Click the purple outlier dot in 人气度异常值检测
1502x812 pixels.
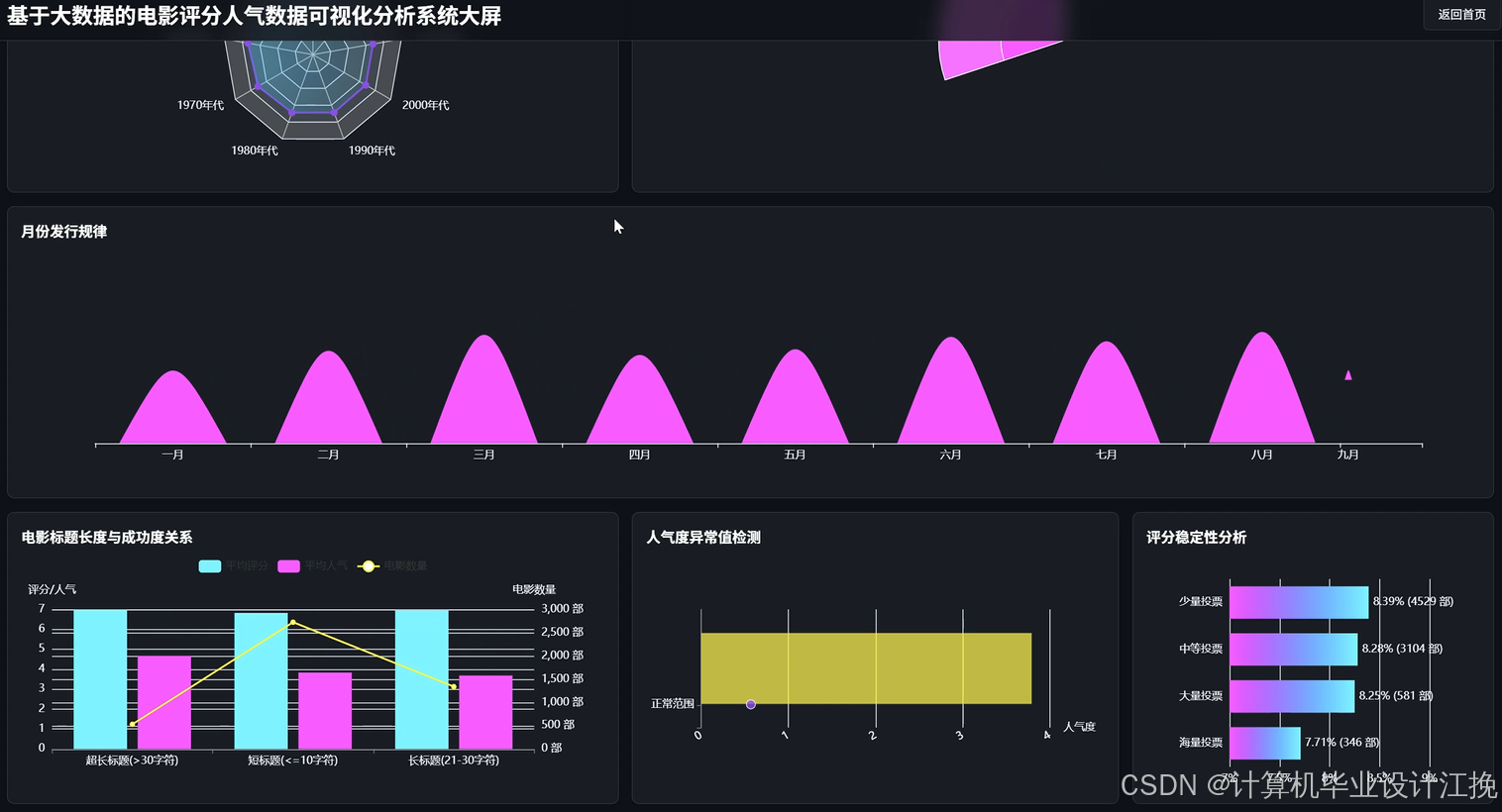point(751,704)
